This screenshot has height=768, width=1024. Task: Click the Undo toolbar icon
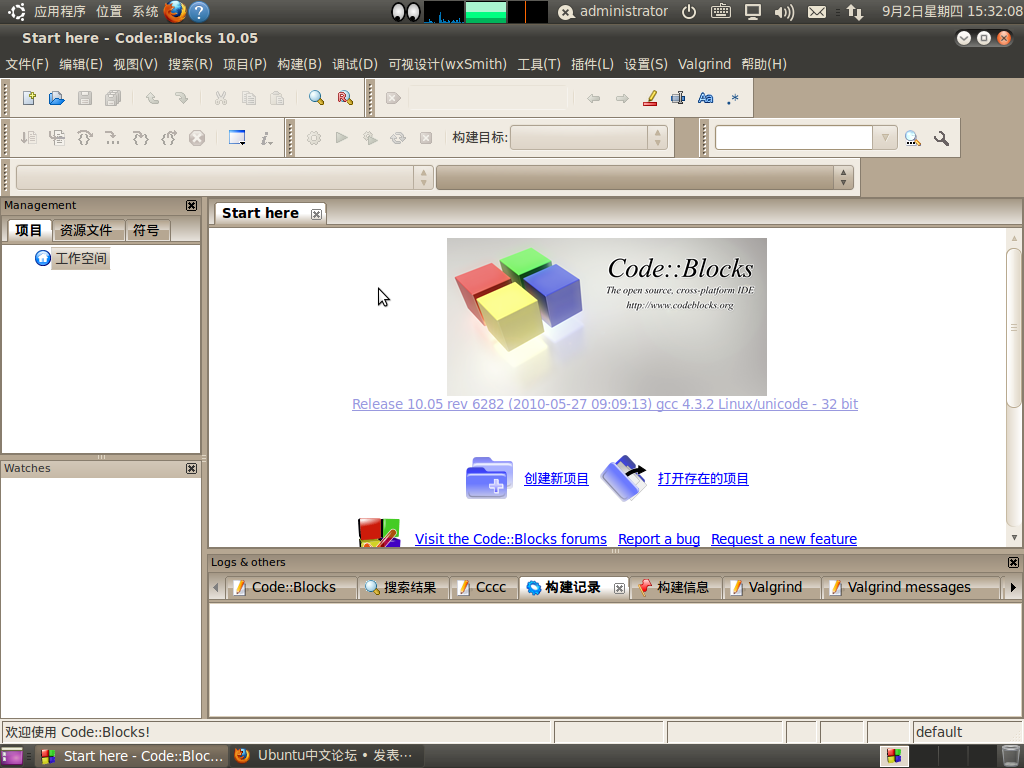coord(152,98)
